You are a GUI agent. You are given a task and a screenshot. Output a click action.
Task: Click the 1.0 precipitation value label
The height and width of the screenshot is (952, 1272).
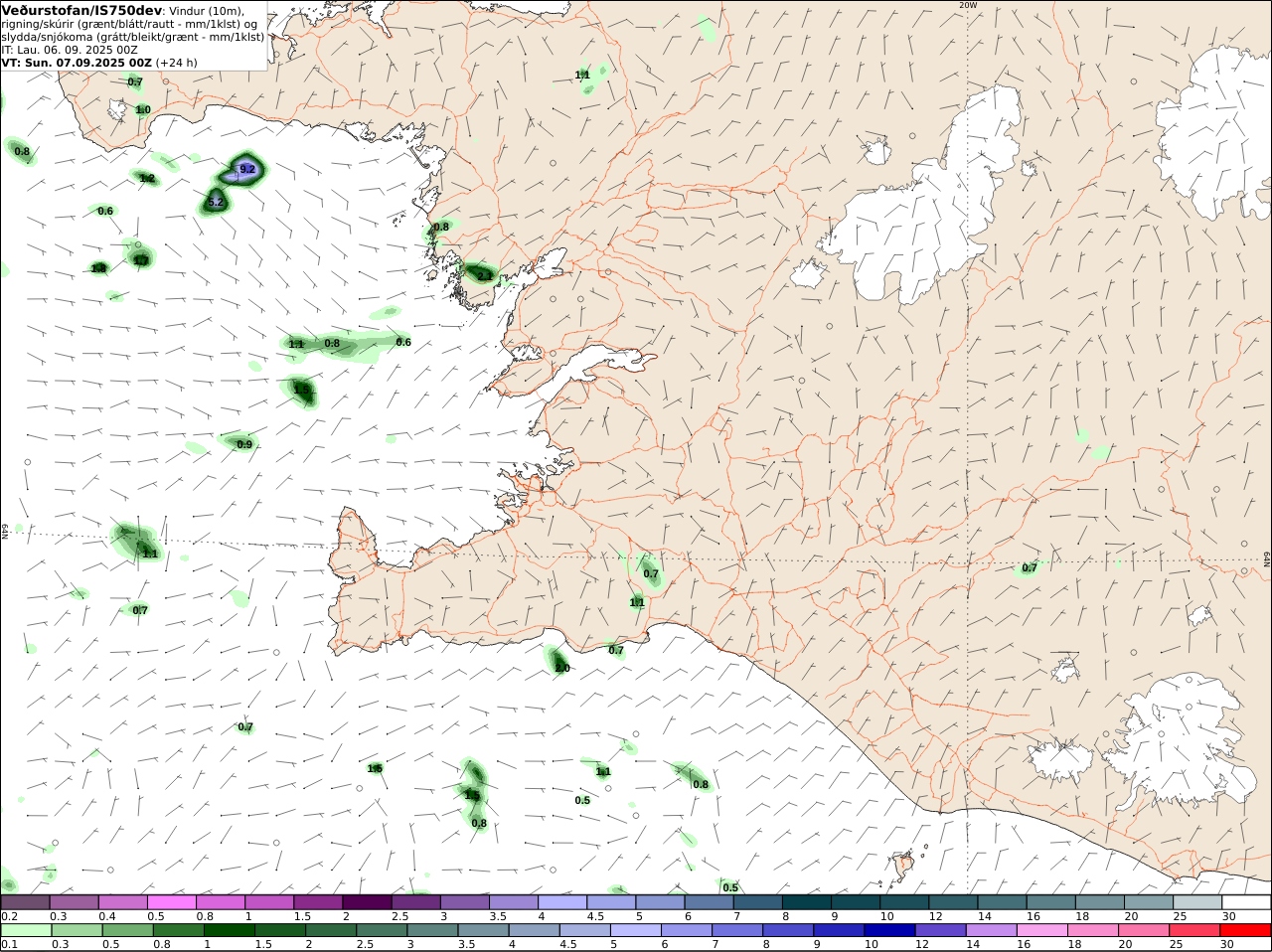(x=143, y=110)
